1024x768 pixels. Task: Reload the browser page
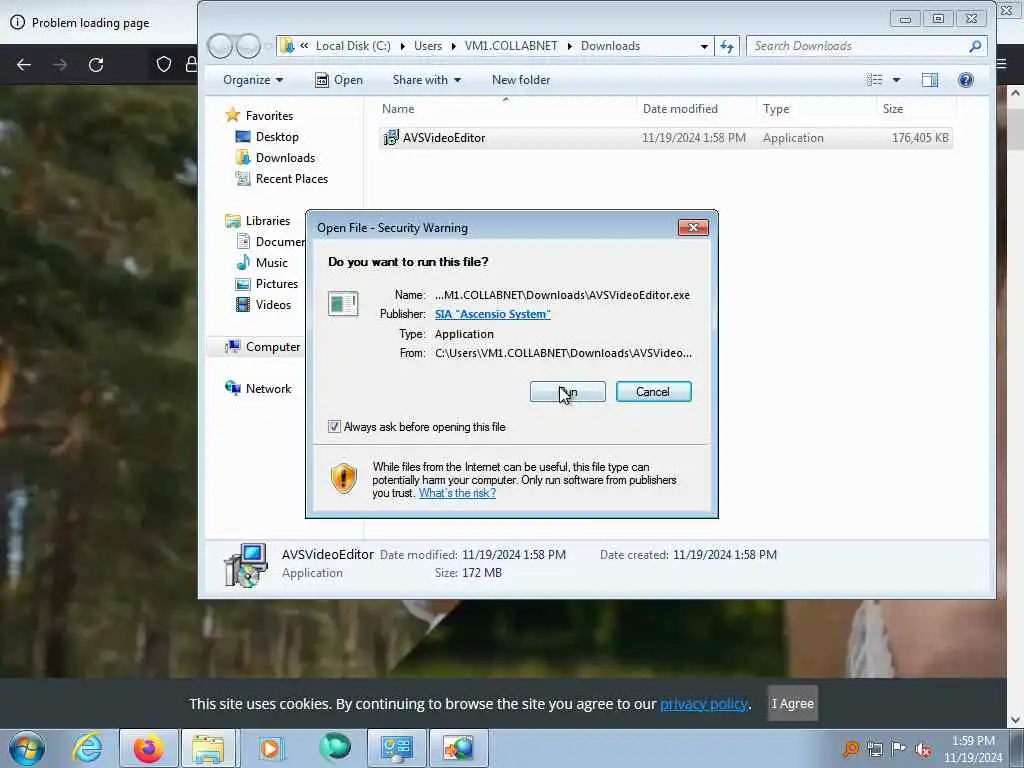[x=96, y=65]
